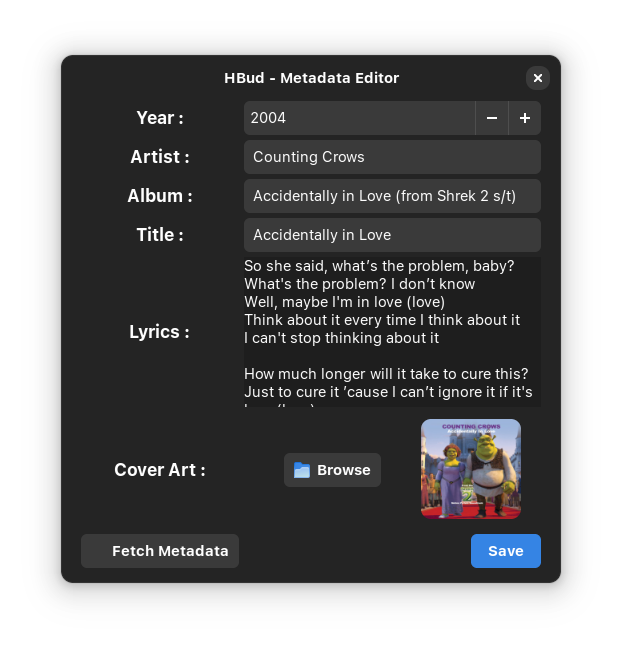Click the "Title :" label
Viewport: 622px width, 650px height.
(160, 235)
